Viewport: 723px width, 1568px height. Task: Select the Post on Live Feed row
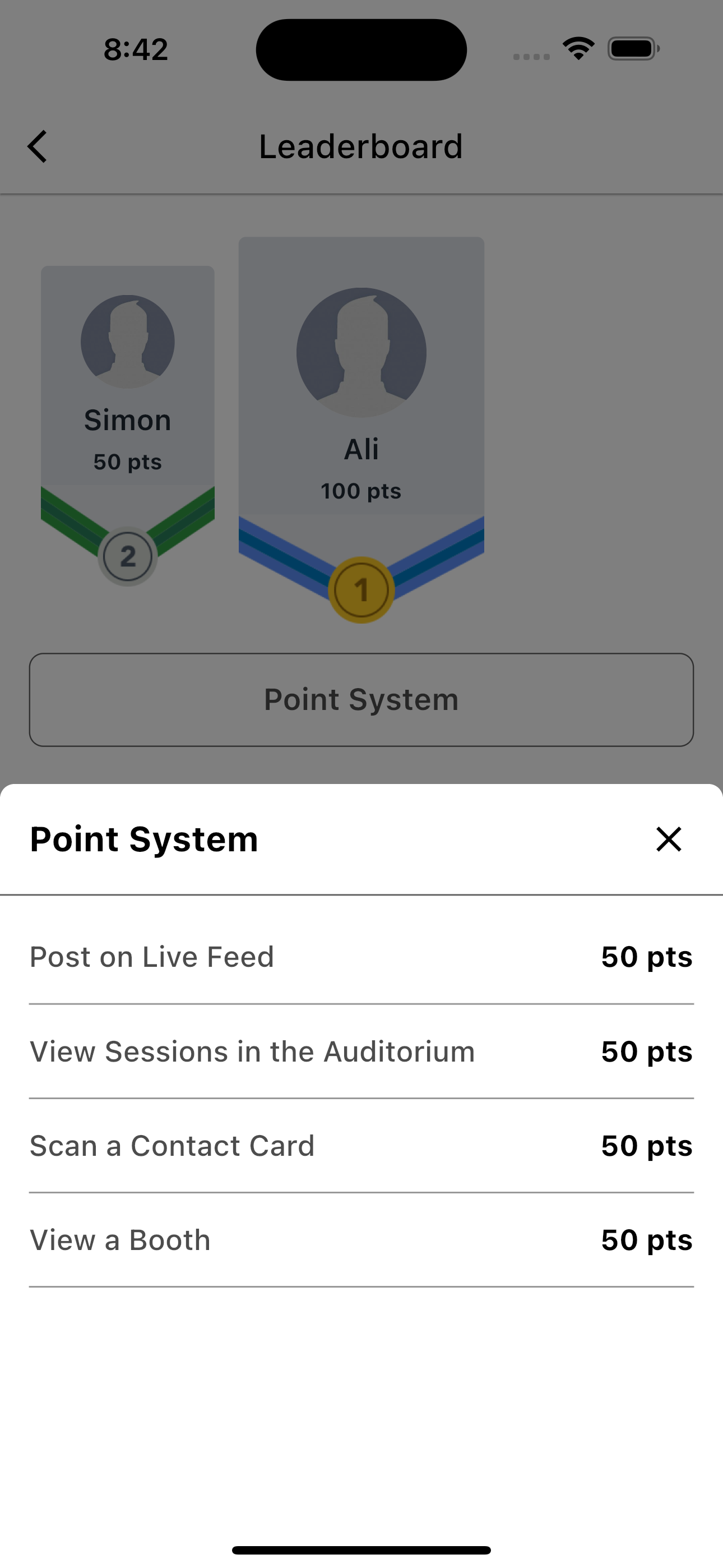click(361, 957)
